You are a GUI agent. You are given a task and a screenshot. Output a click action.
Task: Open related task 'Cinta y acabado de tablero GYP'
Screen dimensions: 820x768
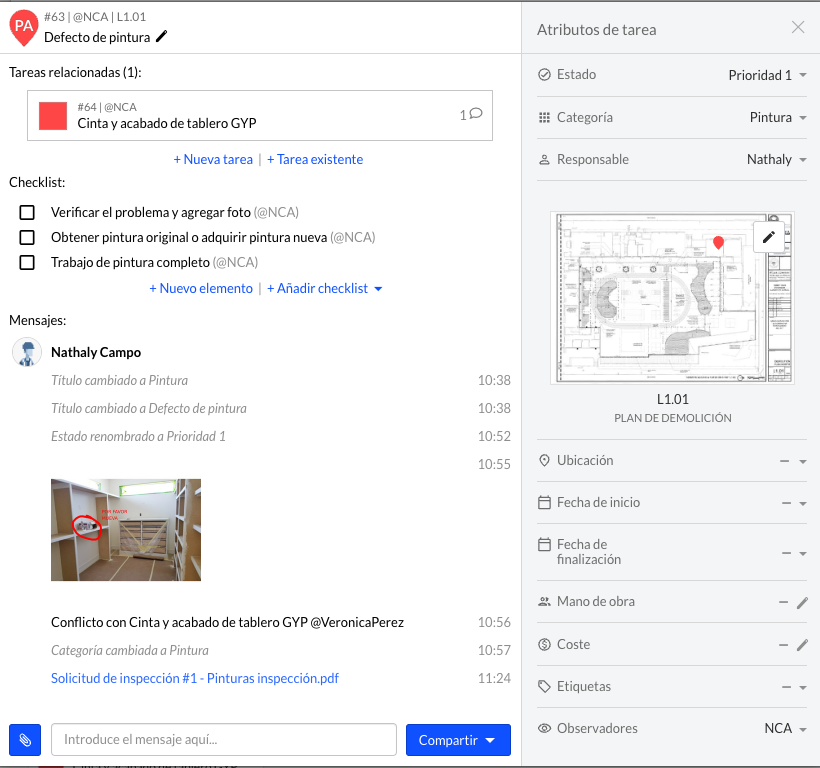coord(260,116)
